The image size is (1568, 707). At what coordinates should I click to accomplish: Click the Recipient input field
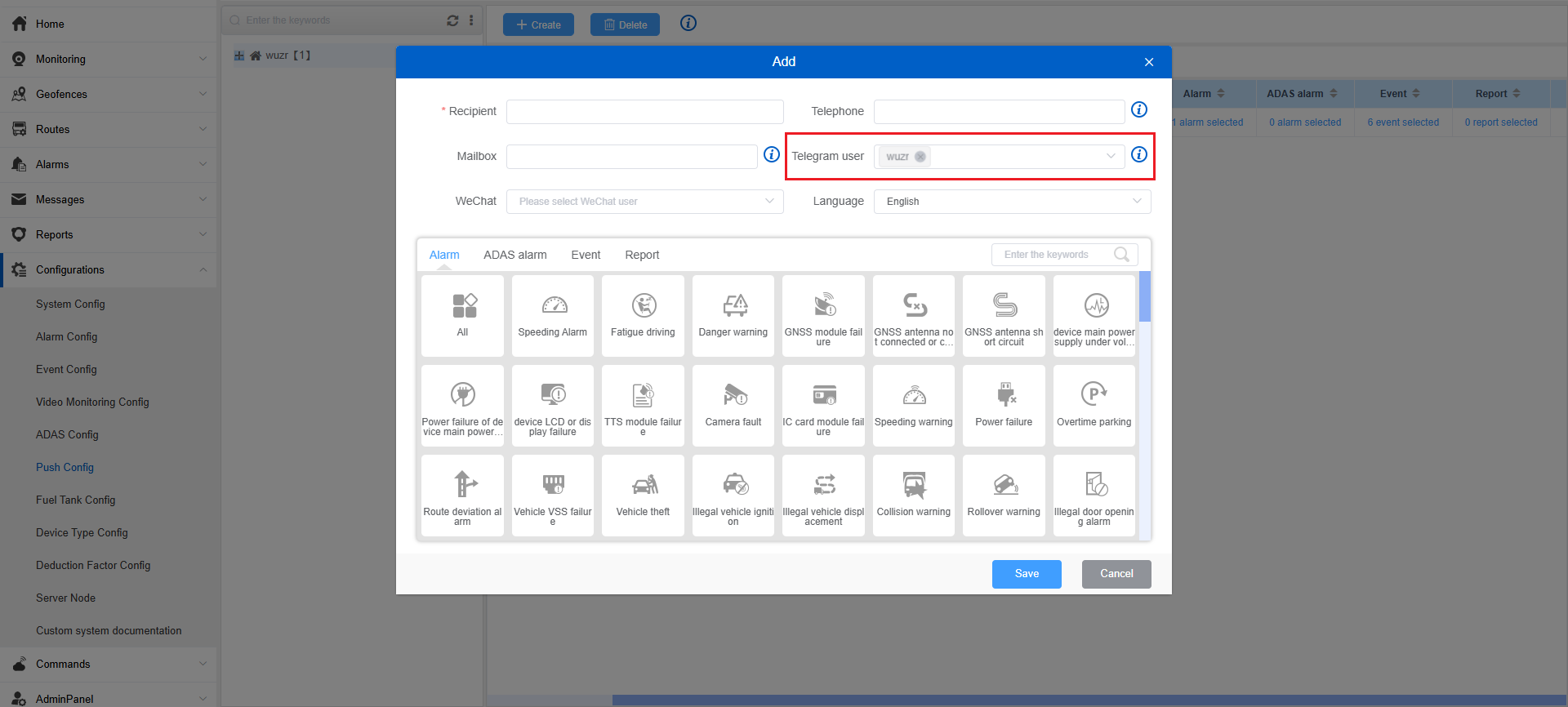(644, 112)
